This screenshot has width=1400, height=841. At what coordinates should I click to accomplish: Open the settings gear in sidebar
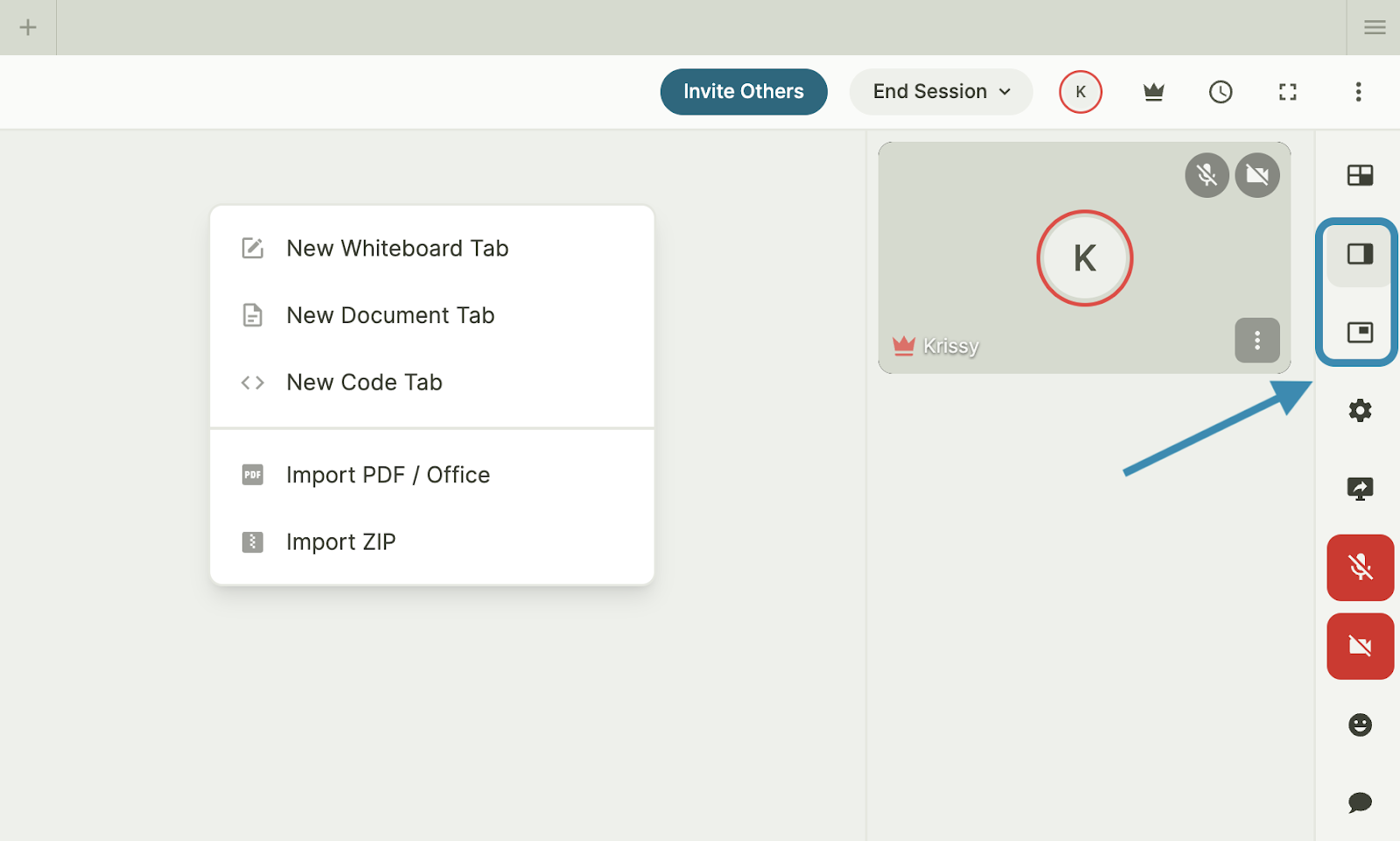point(1360,410)
